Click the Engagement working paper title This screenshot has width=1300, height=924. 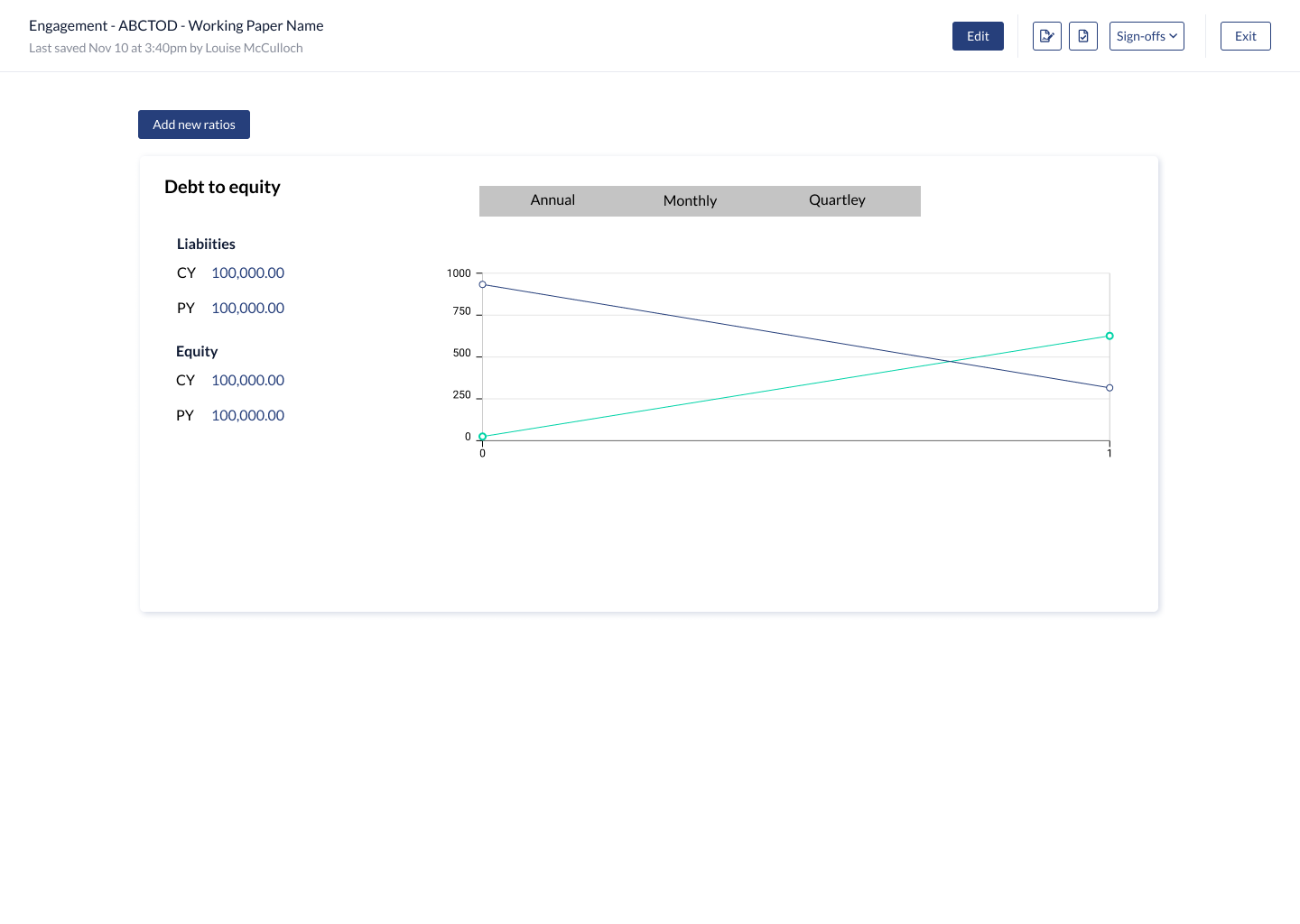(176, 25)
